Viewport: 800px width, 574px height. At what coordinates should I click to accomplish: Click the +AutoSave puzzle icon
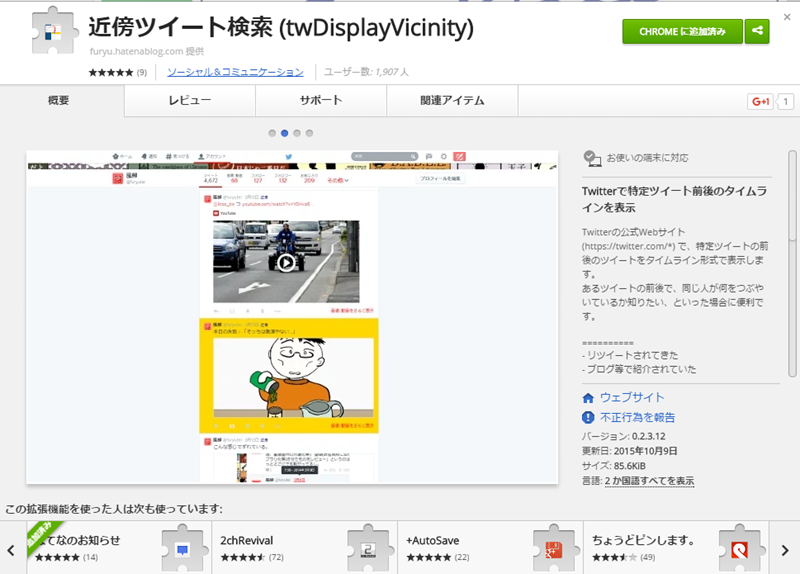(556, 548)
